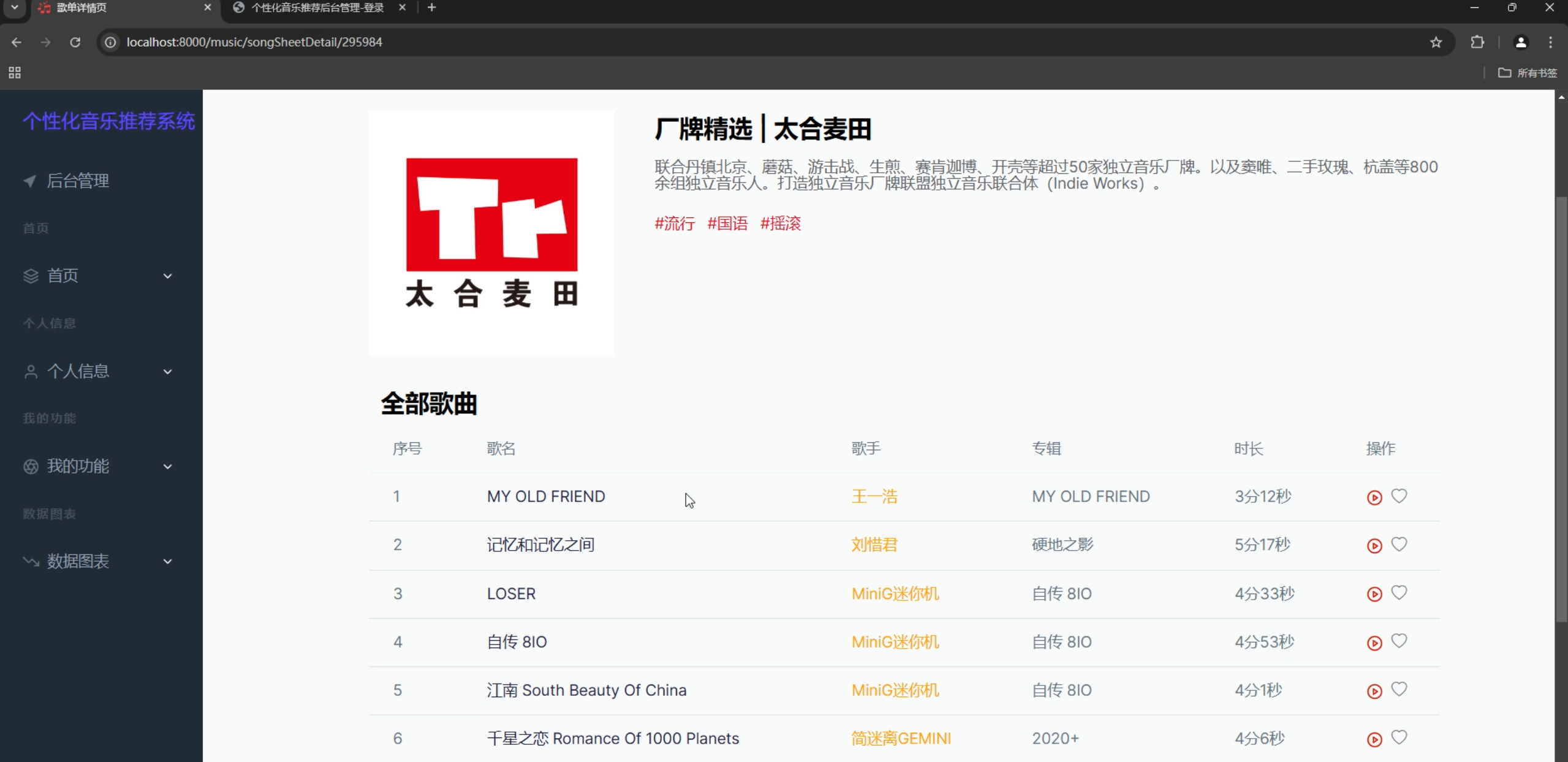This screenshot has width=1568, height=762.
Task: Select the #国语 tag
Action: coord(728,224)
